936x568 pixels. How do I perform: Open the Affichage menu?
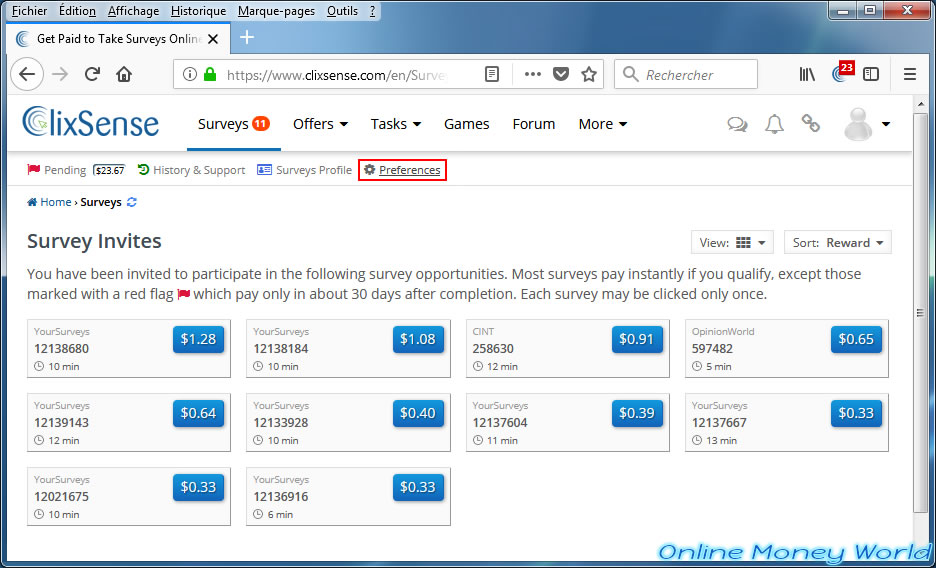pos(133,11)
